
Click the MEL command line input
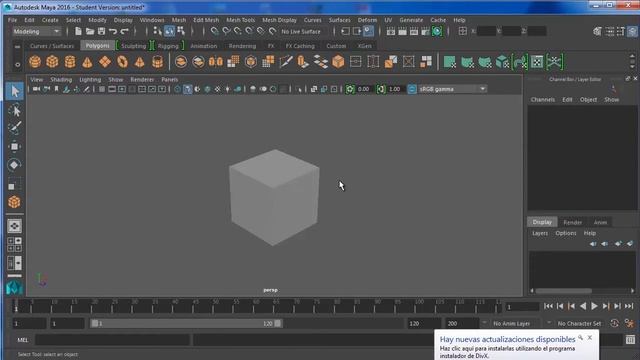pos(112,340)
